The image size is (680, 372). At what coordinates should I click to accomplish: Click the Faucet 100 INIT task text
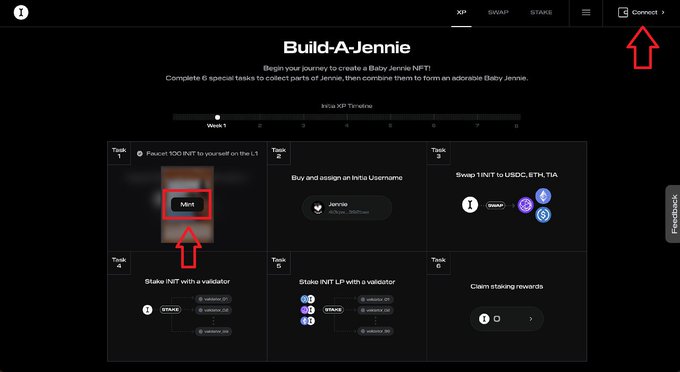pyautogui.click(x=202, y=153)
